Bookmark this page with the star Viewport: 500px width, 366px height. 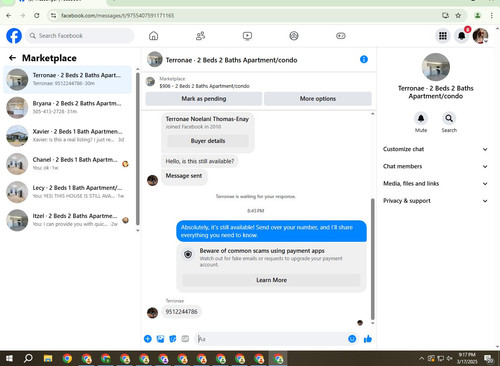[x=458, y=15]
